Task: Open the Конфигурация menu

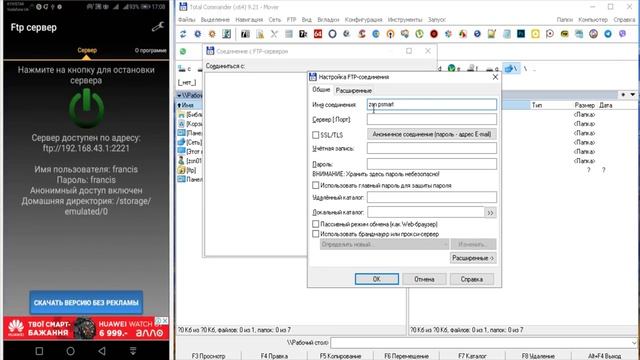Action: (x=363, y=20)
